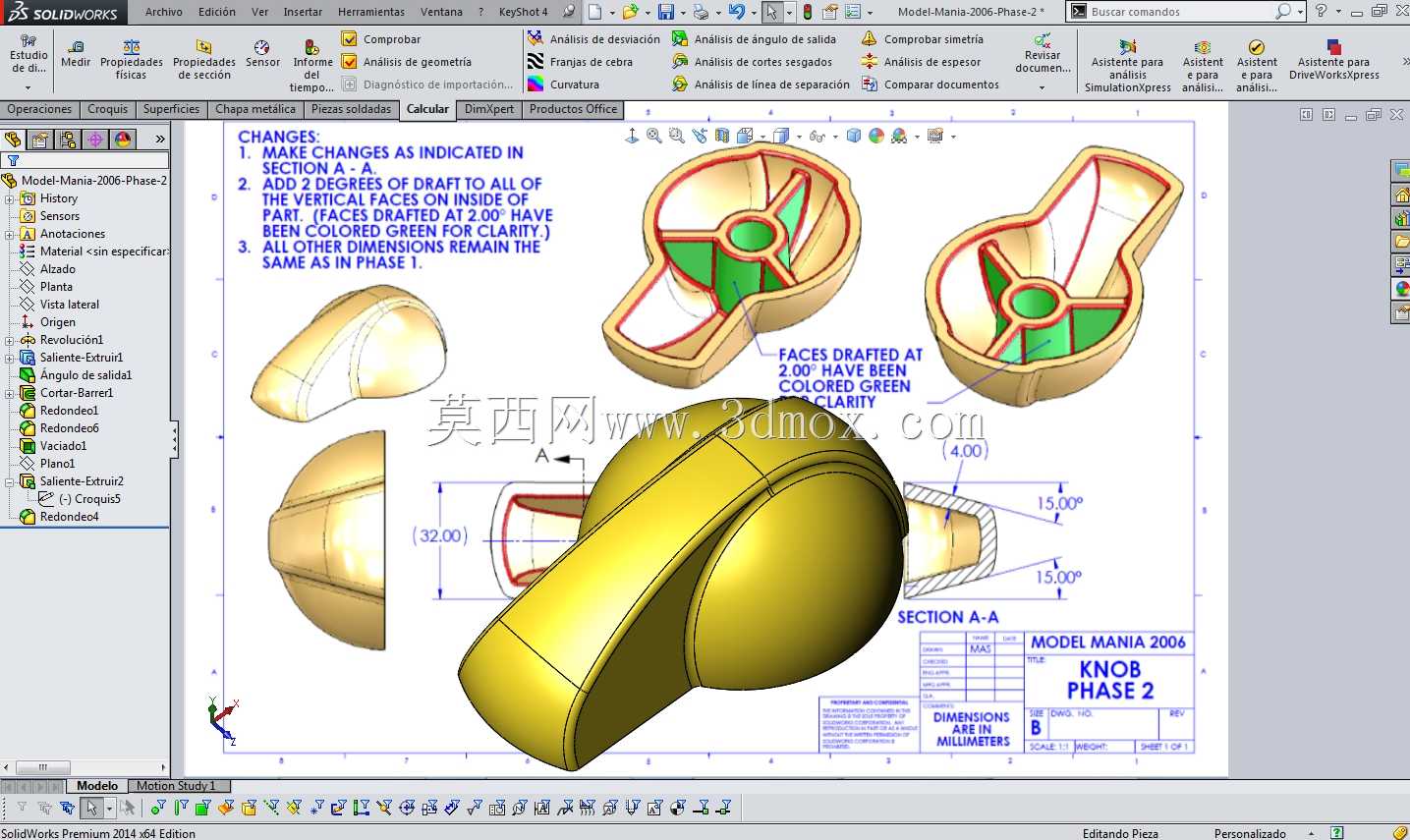Toggle filter solid bodies in selection filter bar
Viewport: 1410px width, 840px height.
[x=249, y=808]
